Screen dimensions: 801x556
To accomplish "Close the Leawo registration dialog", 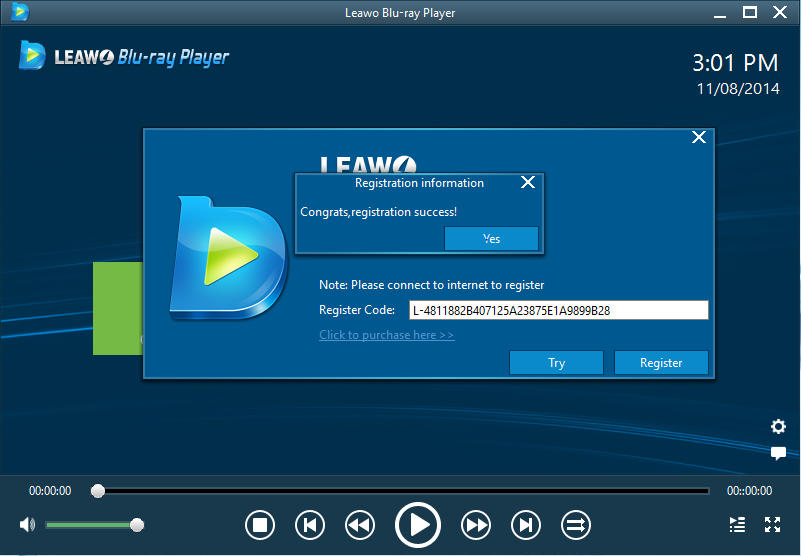I will [x=699, y=137].
